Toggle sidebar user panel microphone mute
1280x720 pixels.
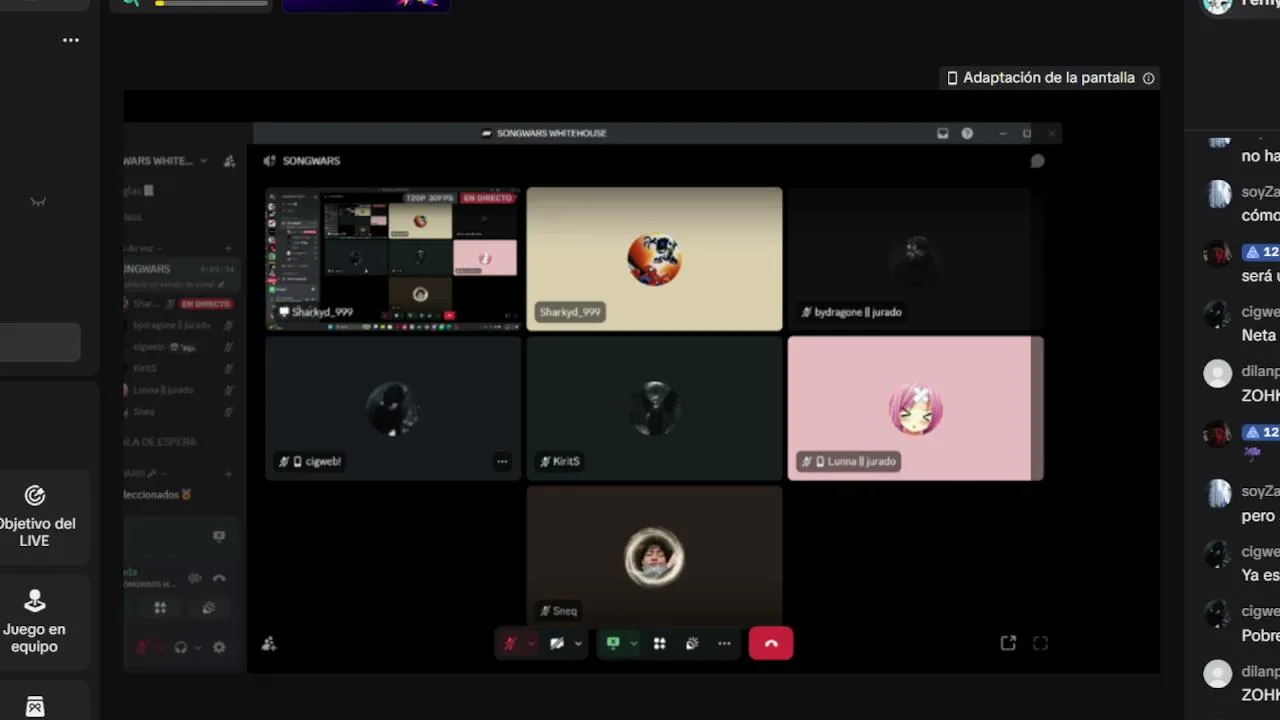tap(142, 647)
